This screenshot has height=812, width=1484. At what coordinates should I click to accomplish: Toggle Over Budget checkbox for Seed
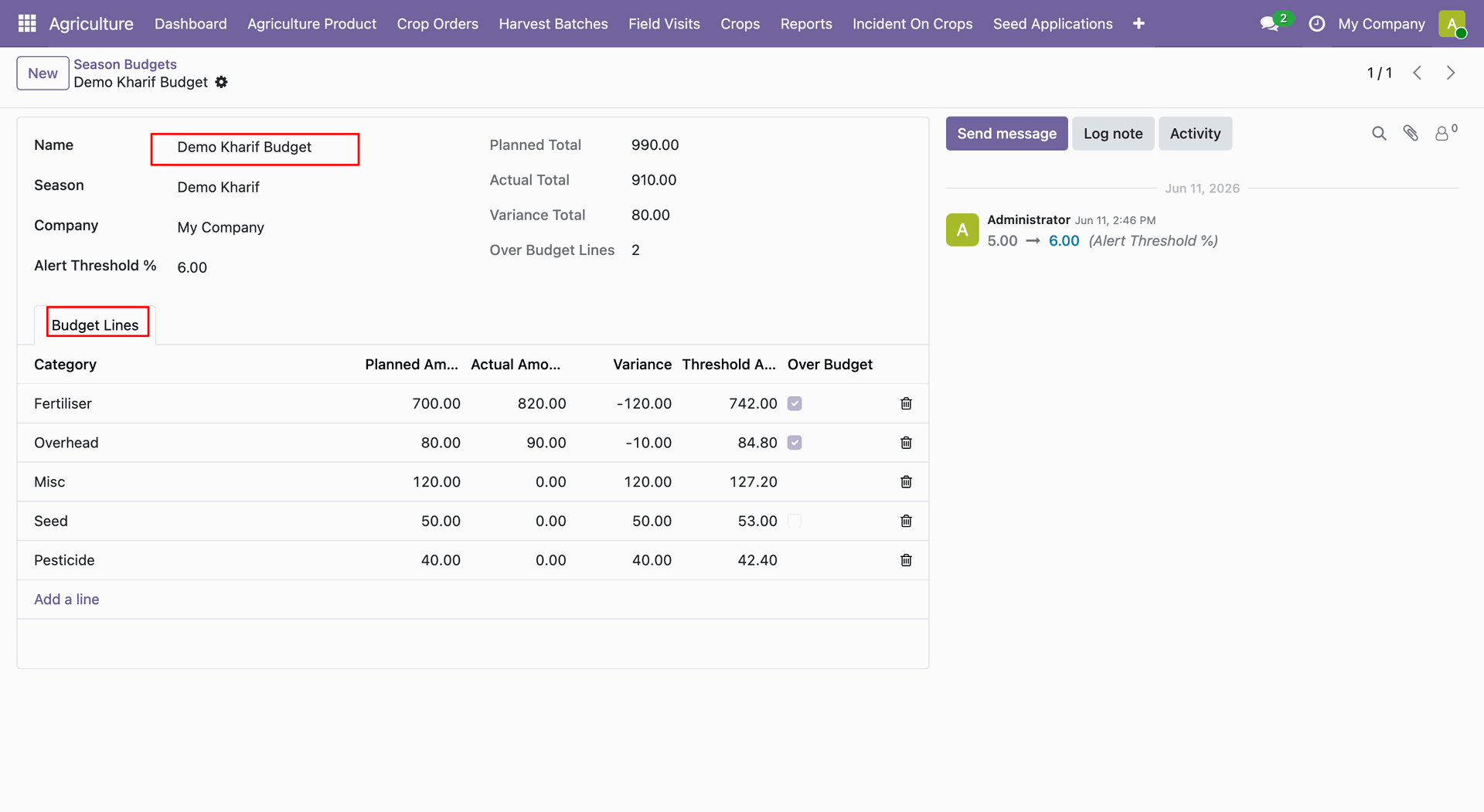tap(795, 521)
